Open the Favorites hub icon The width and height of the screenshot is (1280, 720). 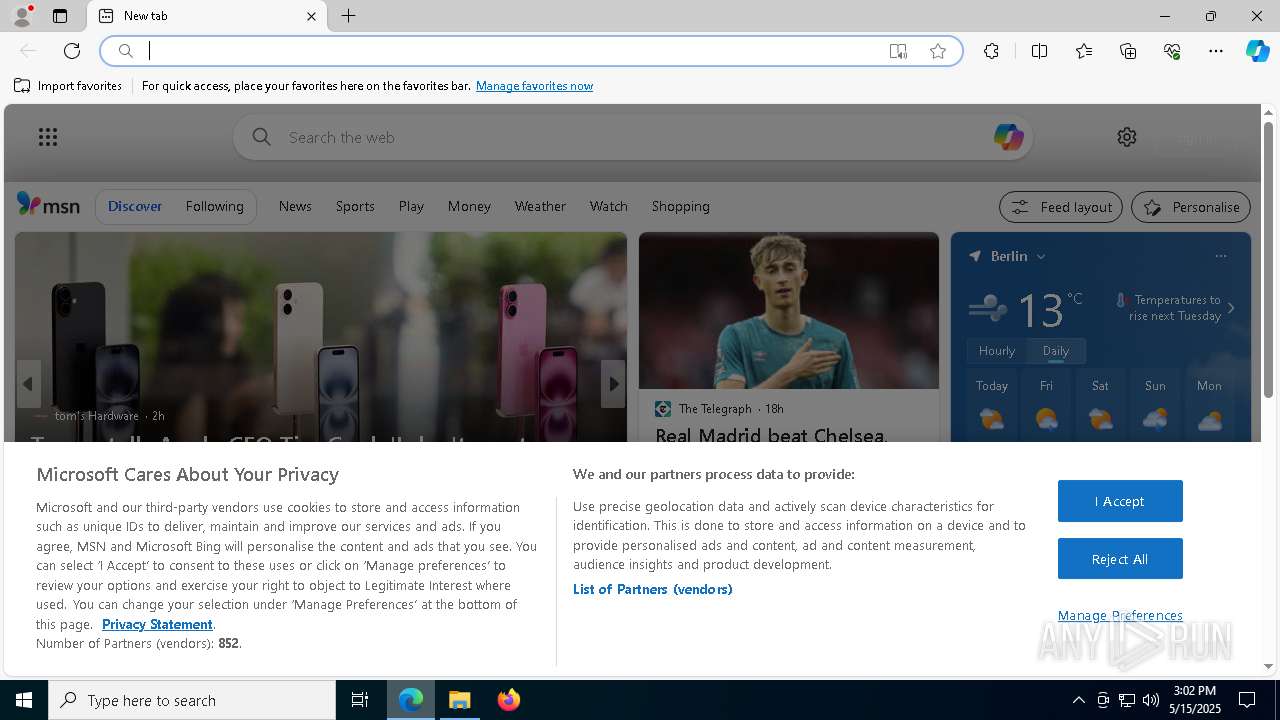(x=1084, y=51)
